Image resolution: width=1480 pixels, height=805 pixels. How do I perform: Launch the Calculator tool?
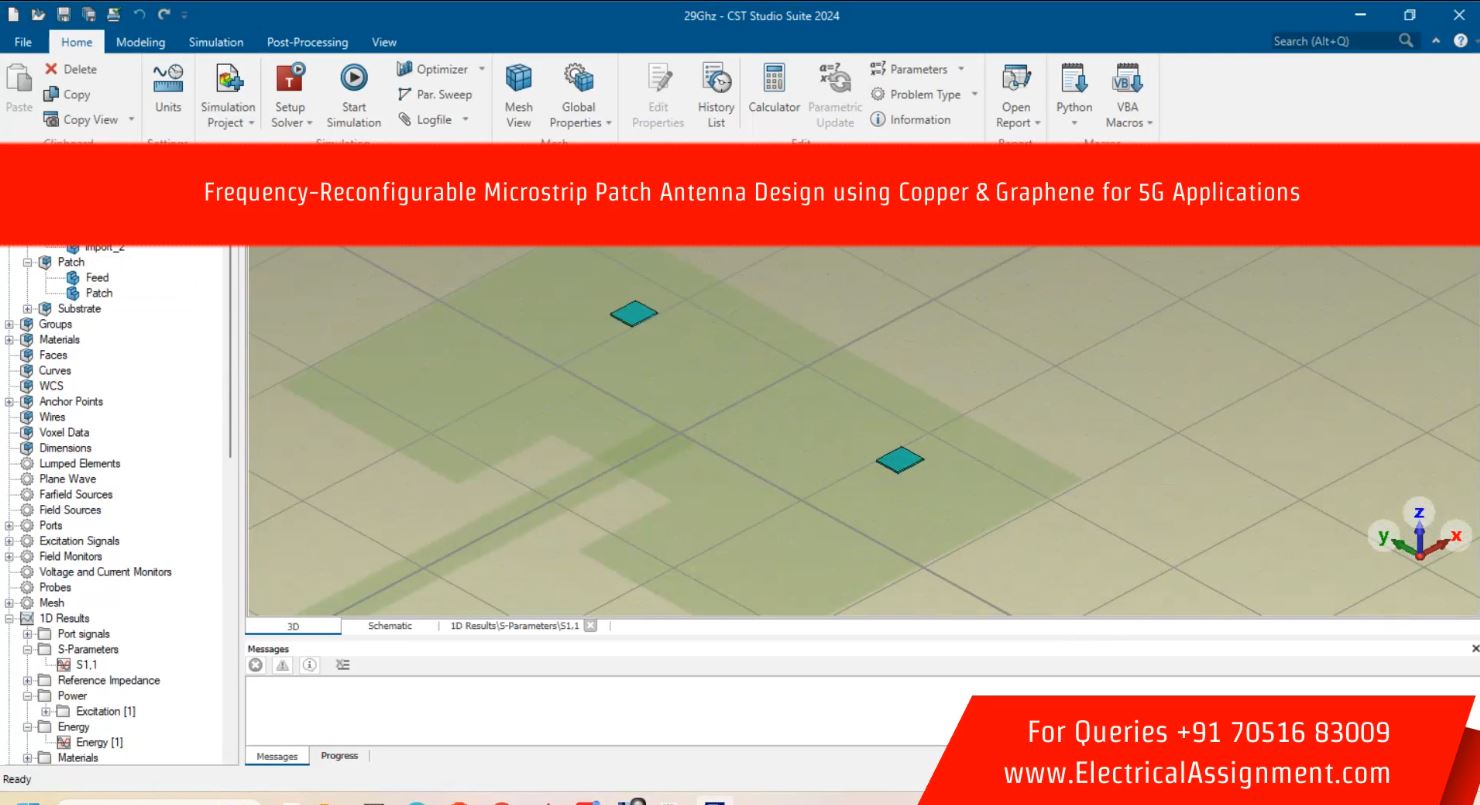pyautogui.click(x=774, y=78)
